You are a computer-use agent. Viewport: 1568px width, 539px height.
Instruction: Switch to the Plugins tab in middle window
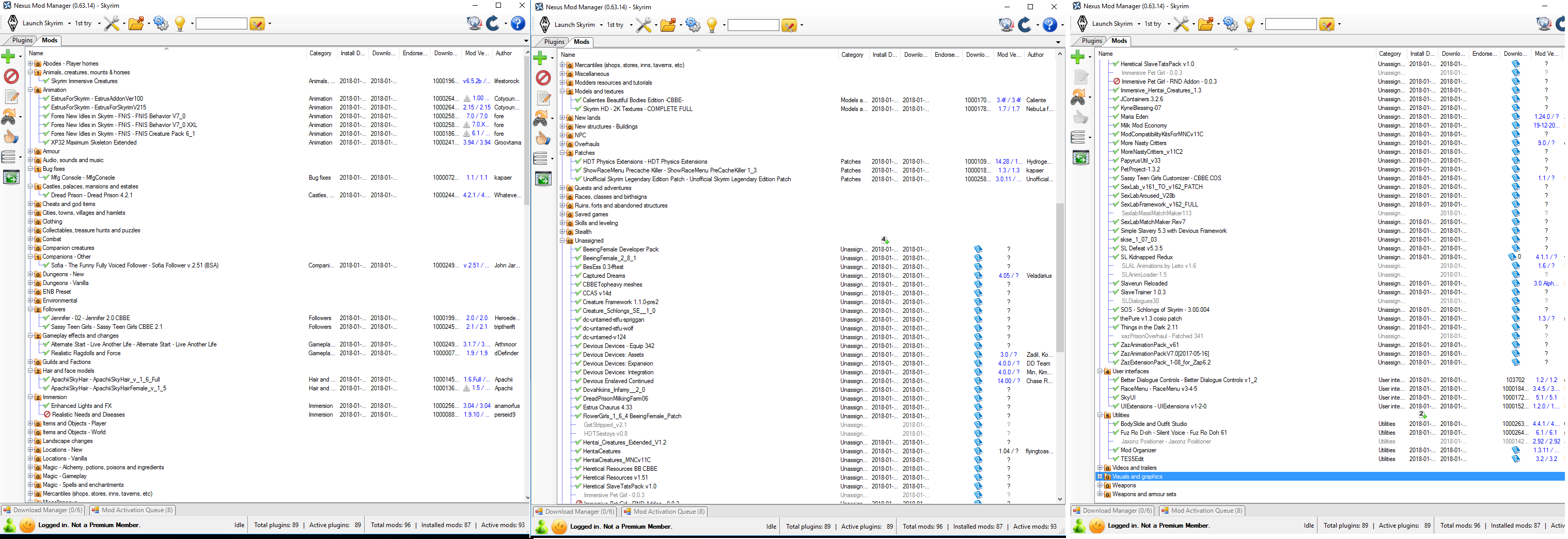(x=554, y=42)
